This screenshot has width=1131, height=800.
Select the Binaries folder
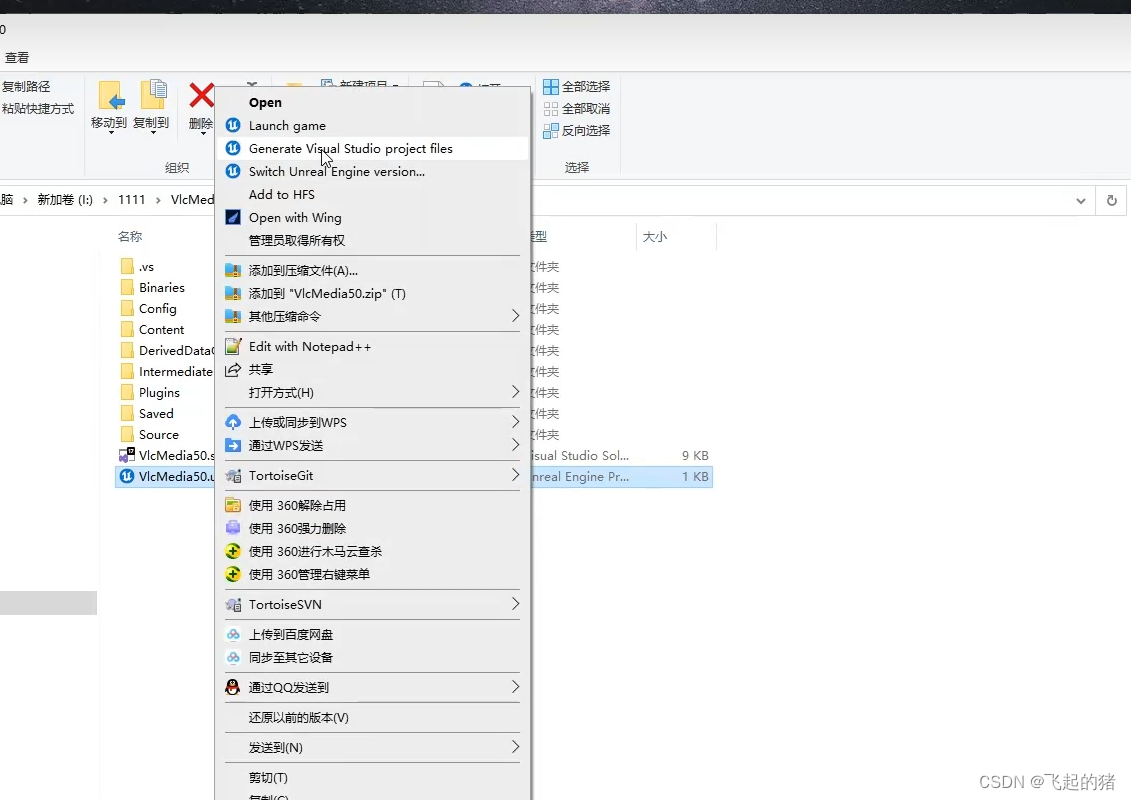162,288
